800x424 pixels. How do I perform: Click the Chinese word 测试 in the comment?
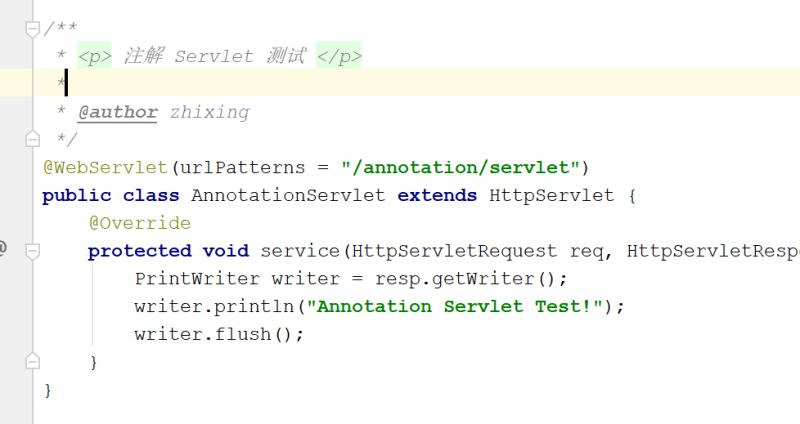tap(286, 56)
